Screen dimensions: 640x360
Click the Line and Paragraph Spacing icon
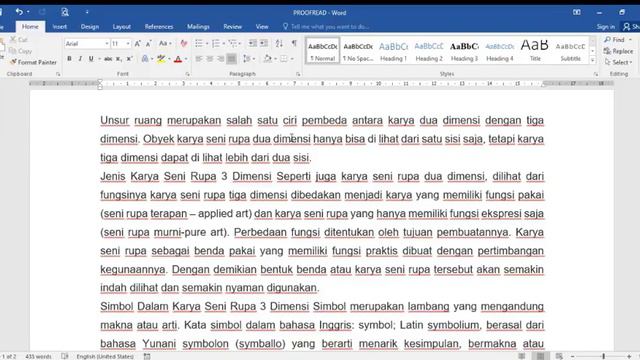pyautogui.click(x=246, y=59)
